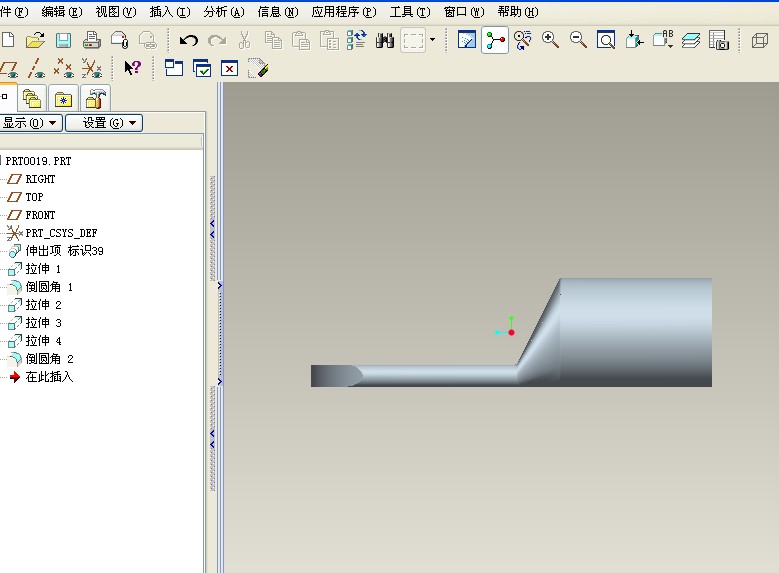Screen dimensions: 779x573
Task: Open the 帮助(H) menu
Action: 518,11
